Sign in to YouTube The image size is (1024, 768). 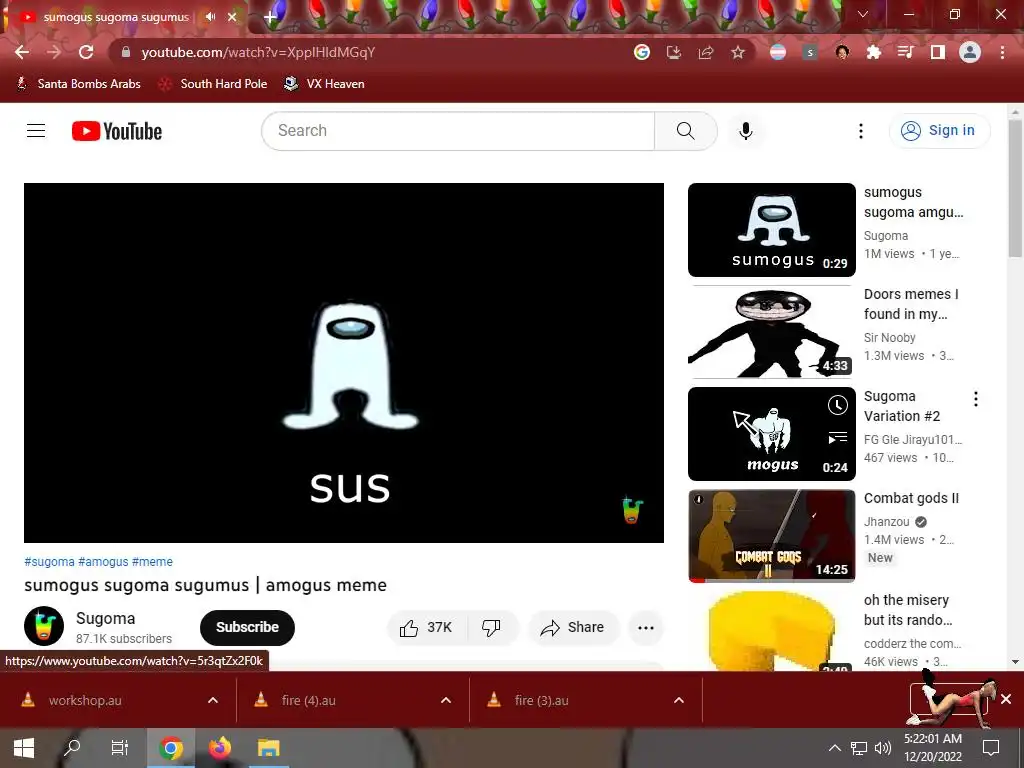pos(939,131)
